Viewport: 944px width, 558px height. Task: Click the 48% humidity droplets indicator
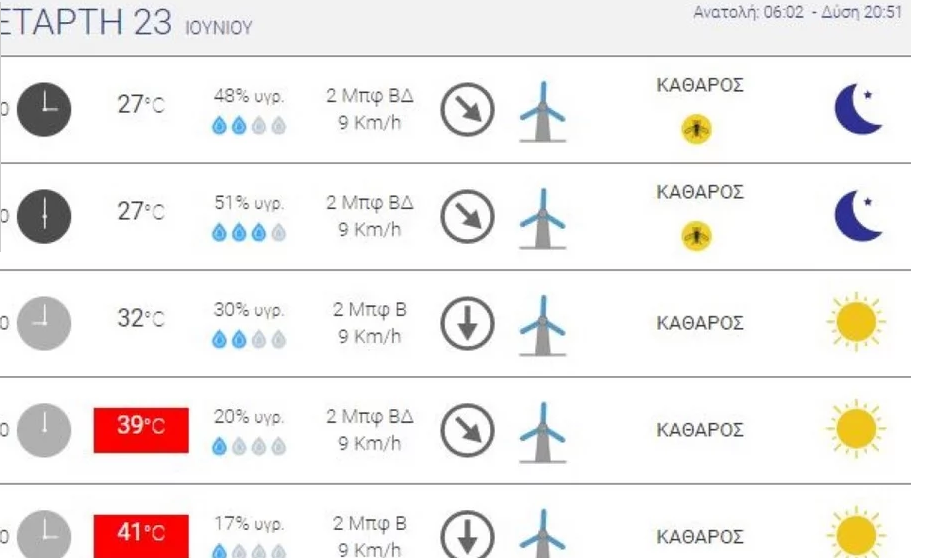click(x=249, y=125)
